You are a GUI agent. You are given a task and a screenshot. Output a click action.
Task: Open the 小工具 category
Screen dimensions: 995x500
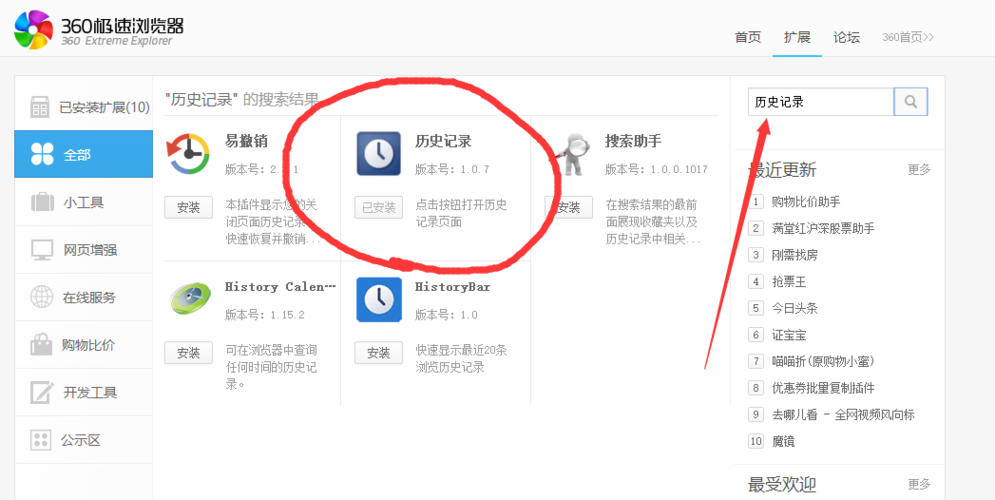[x=84, y=202]
